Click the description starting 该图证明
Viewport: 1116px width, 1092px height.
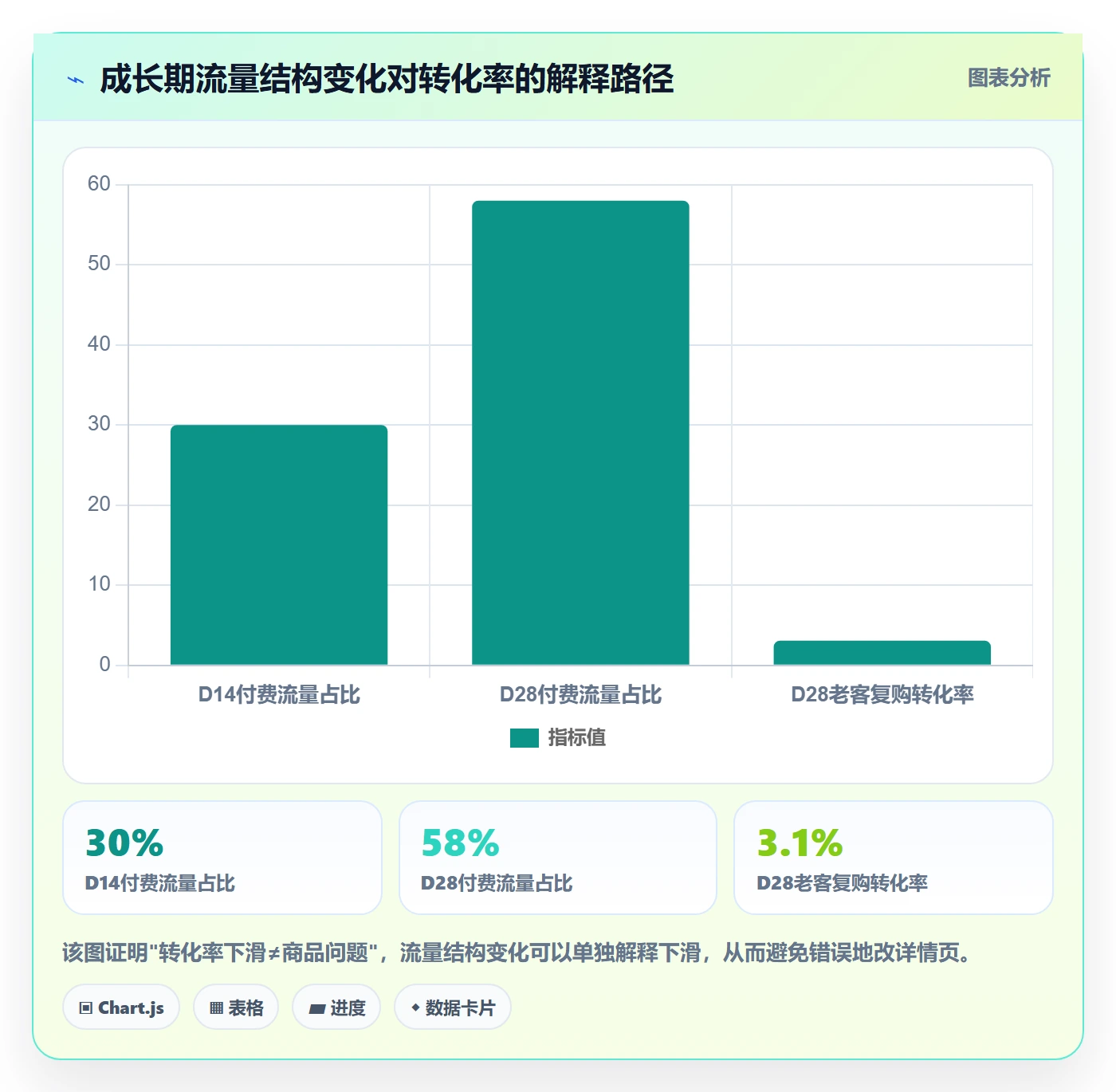click(x=517, y=953)
